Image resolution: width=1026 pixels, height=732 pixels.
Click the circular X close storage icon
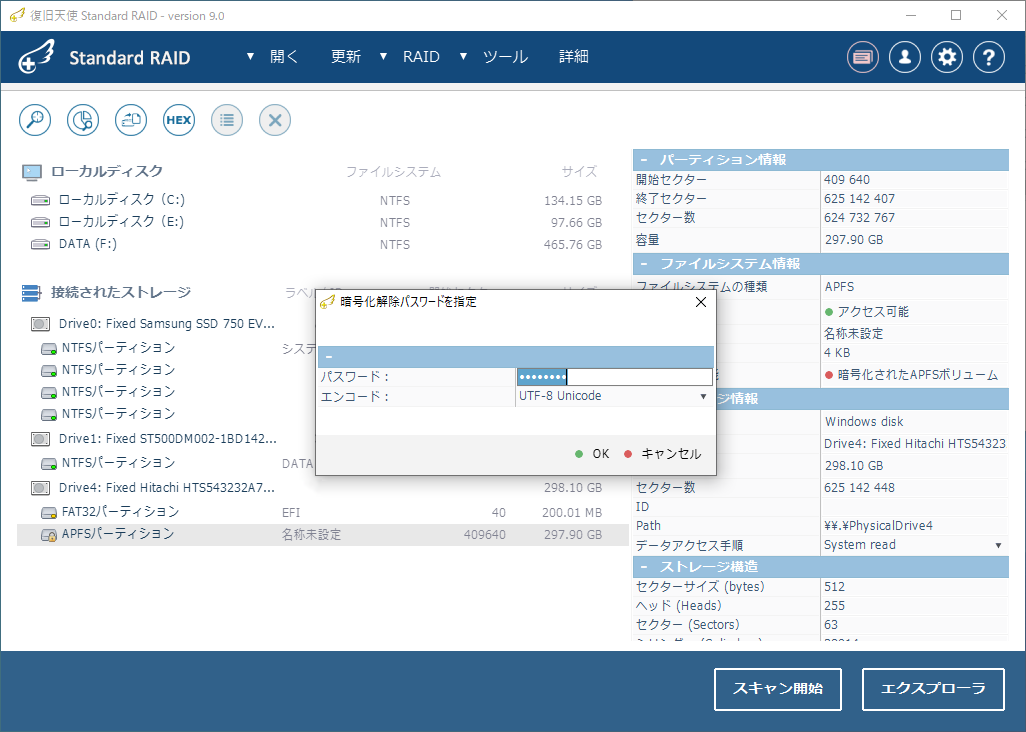[275, 120]
